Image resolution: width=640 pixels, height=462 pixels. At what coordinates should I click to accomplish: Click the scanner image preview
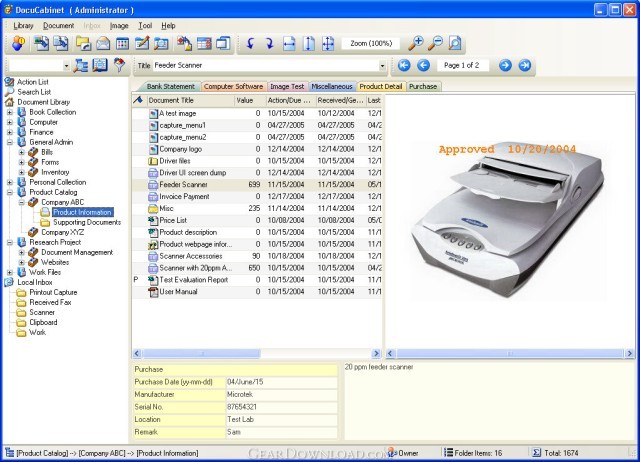tap(508, 222)
